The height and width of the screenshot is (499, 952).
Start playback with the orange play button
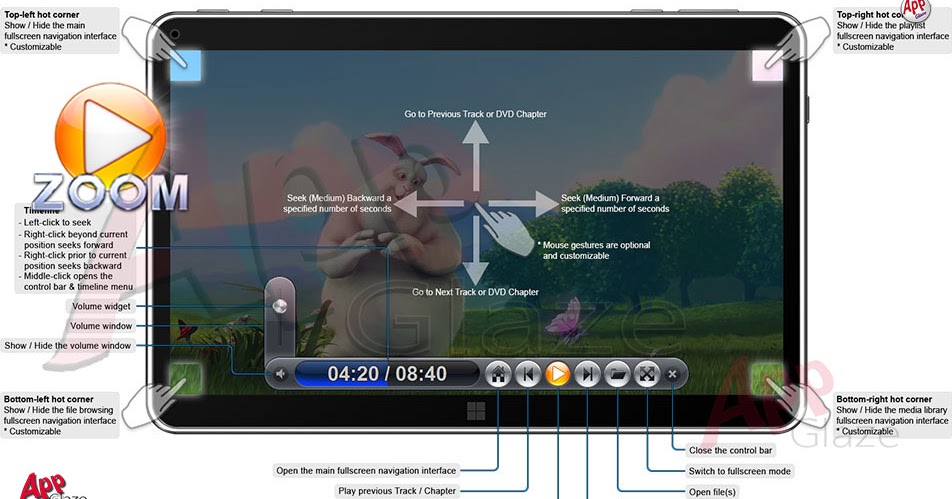click(557, 374)
